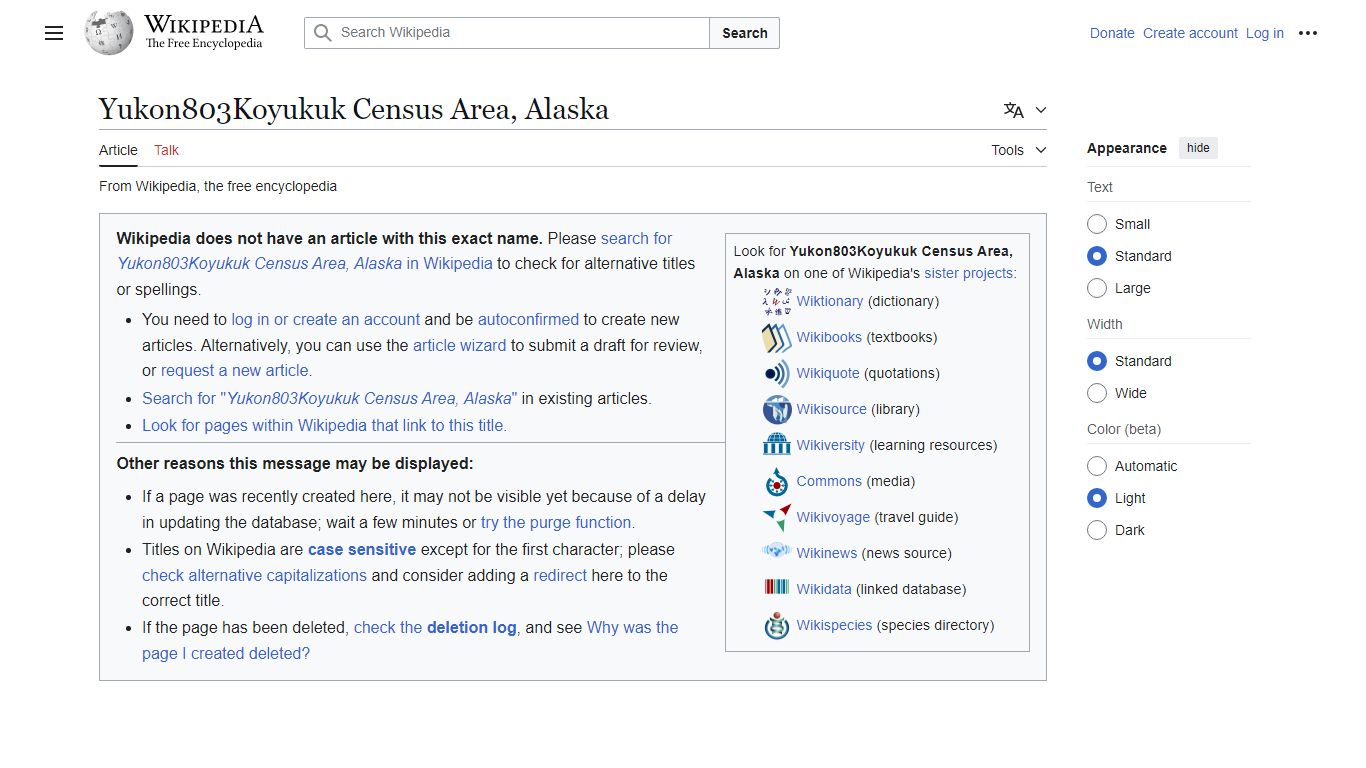The height and width of the screenshot is (768, 1366).
Task: Select Wide page width
Action: coord(1097,393)
